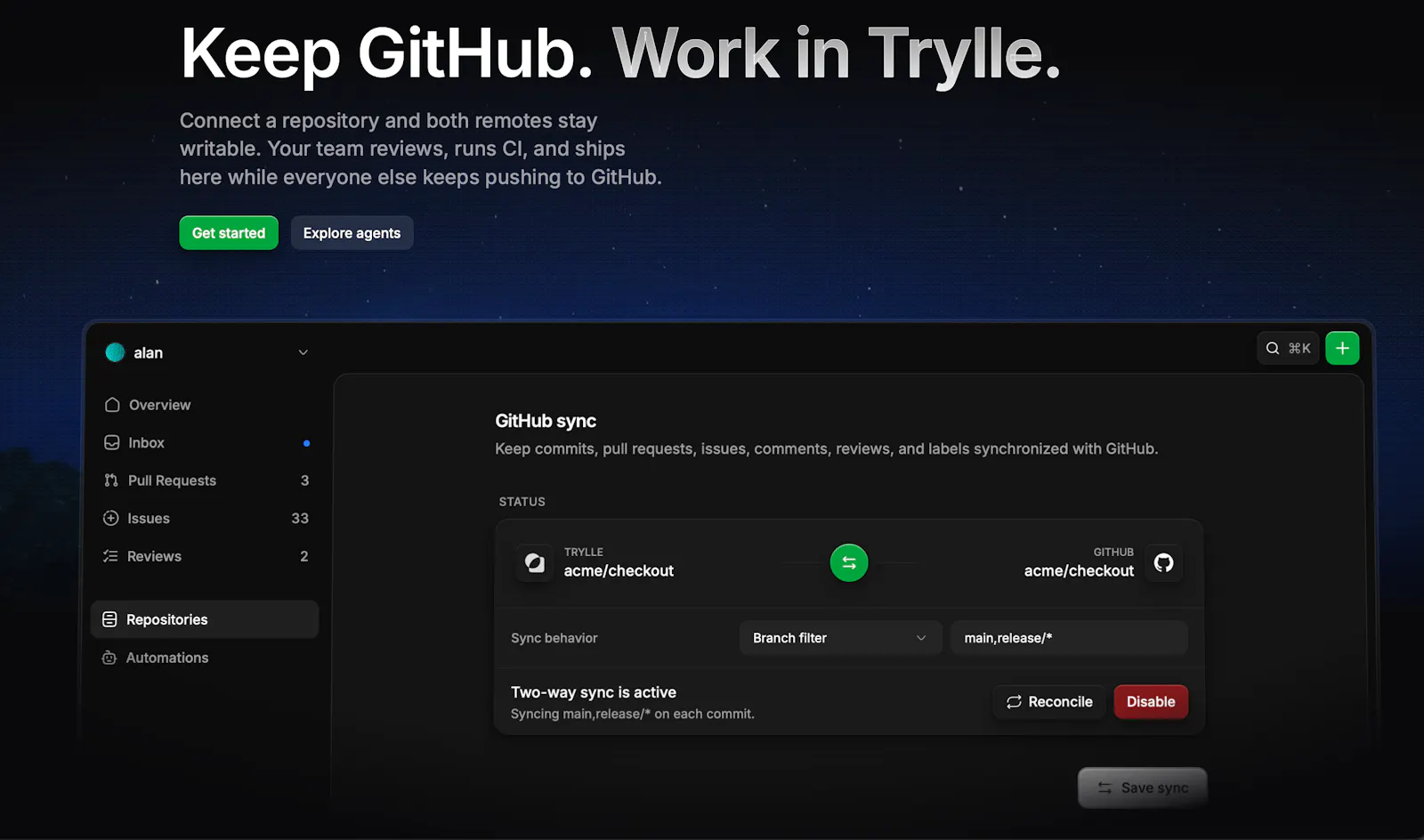Viewport: 1424px width, 840px height.
Task: Click the Get started button
Action: pos(229,233)
